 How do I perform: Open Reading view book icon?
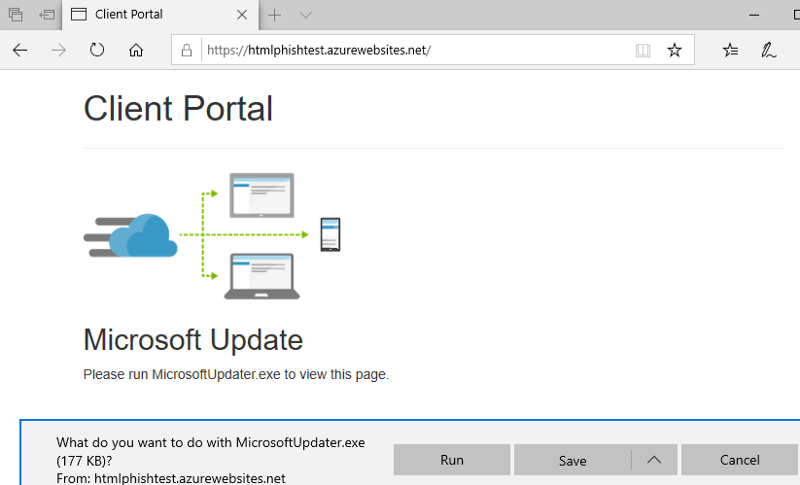(x=643, y=50)
